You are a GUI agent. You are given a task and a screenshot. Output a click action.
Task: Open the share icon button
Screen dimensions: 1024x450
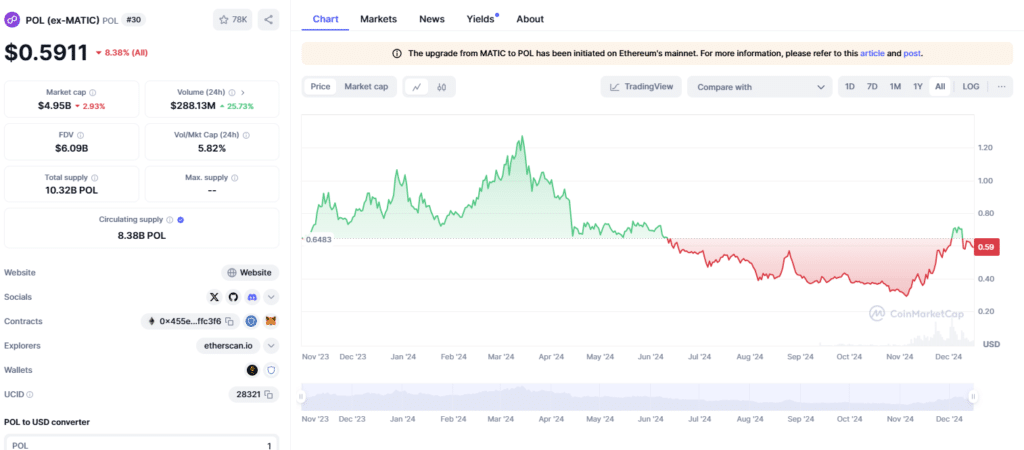(268, 20)
